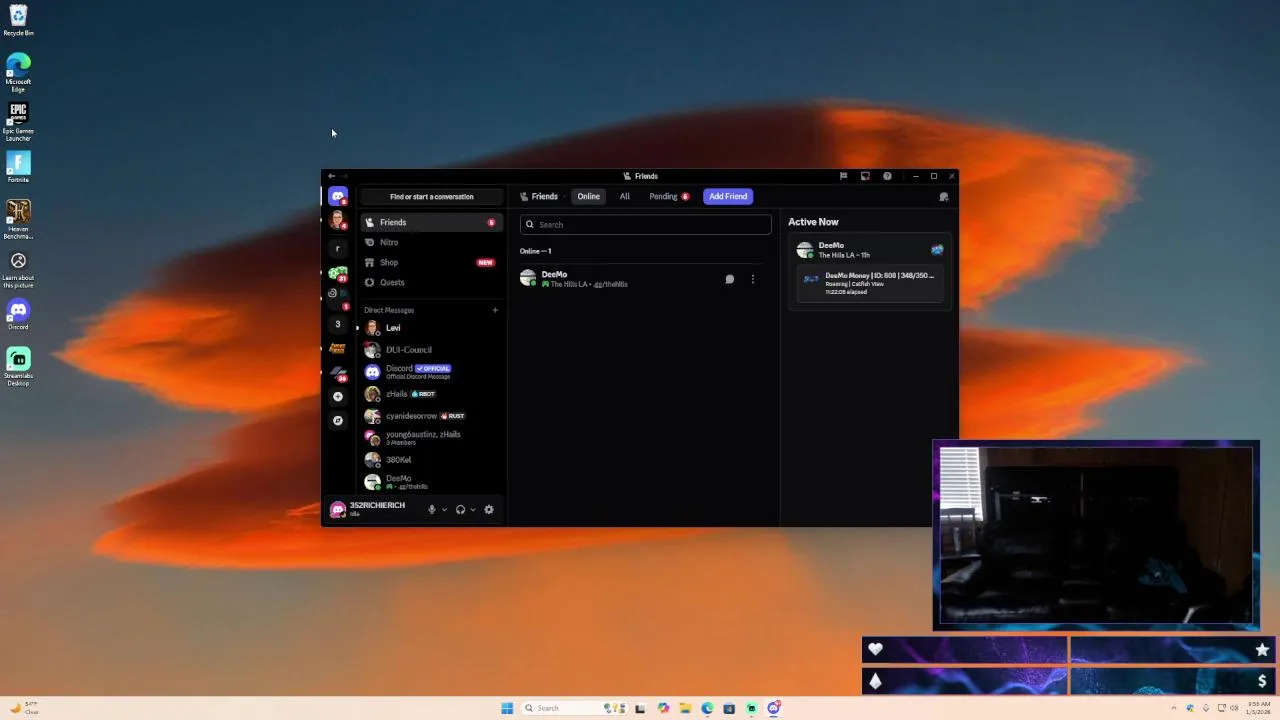Open the server with letter r icon
Screen dimensions: 1280x720
[338, 248]
